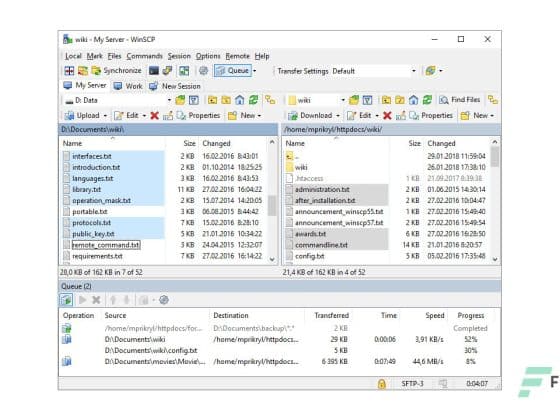This screenshot has height=420, width=560.
Task: Open the Remote menu
Action: [x=238, y=56]
